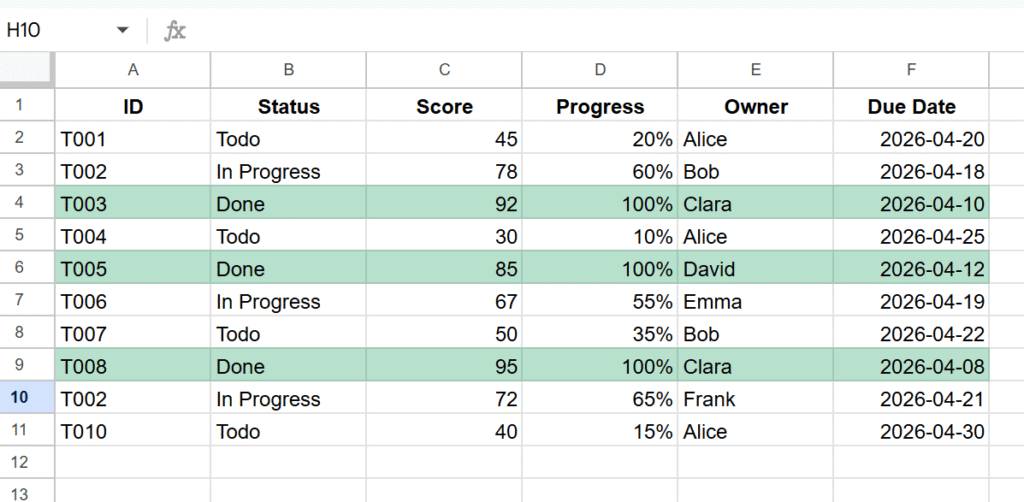Select the due date 2026-04-30 cell
The image size is (1024, 502).
pos(911,432)
